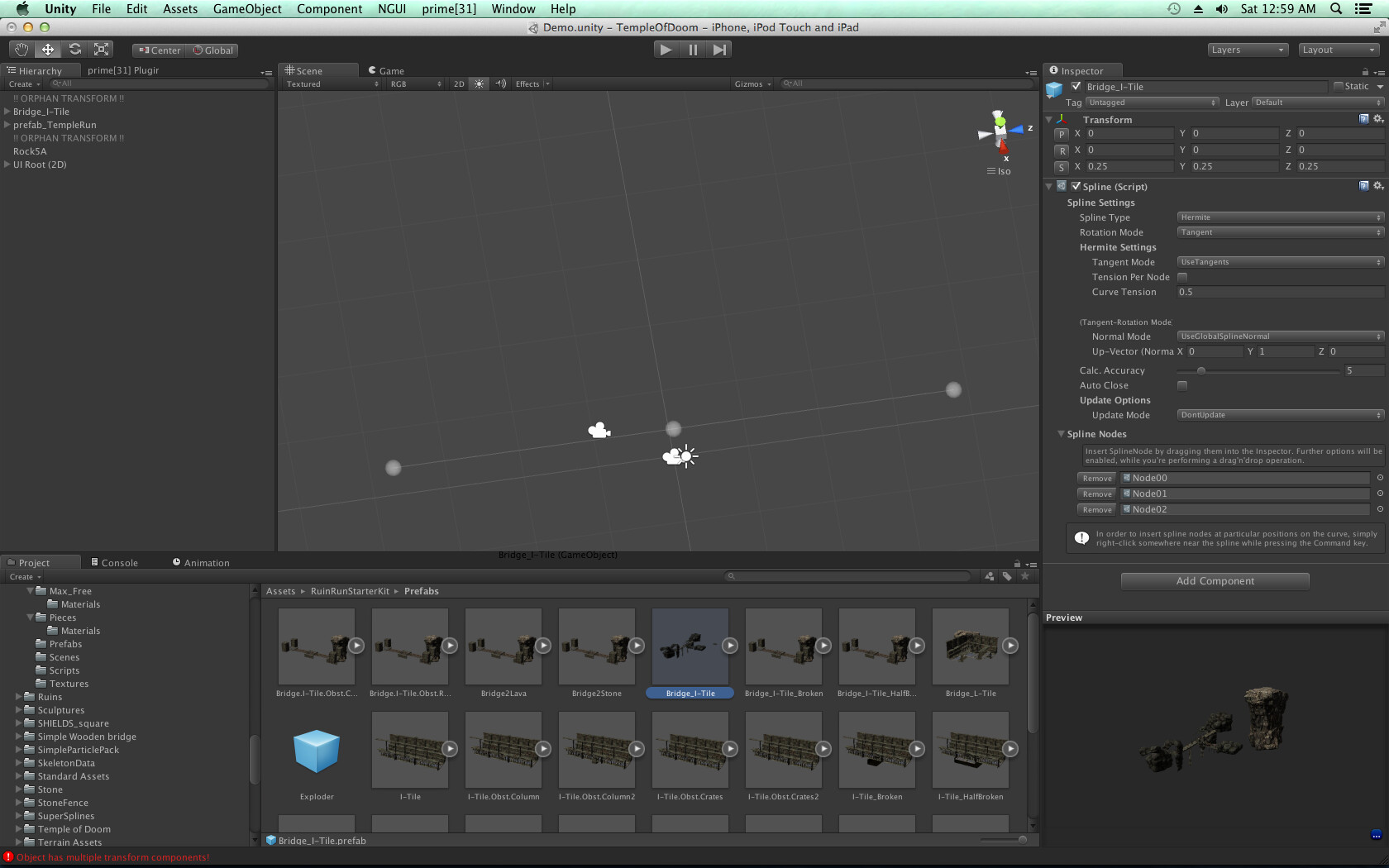
Task: Select the Hand tool in the toolbar
Action: point(21,50)
